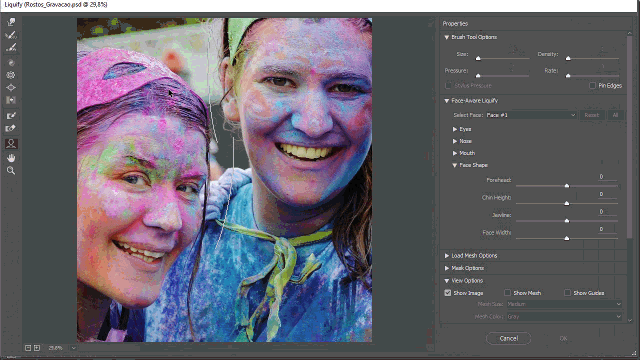
Task: Click the brush Size slider handle
Action: pyautogui.click(x=478, y=58)
